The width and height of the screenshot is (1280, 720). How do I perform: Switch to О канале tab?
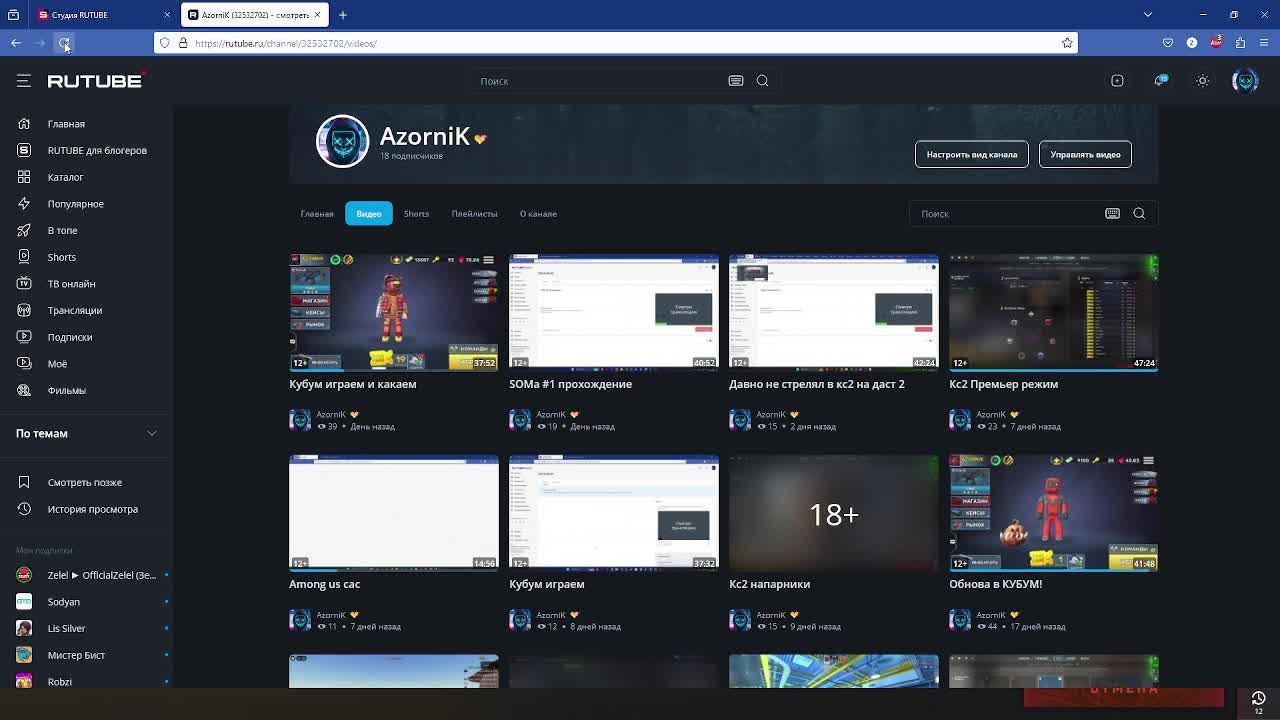point(538,214)
